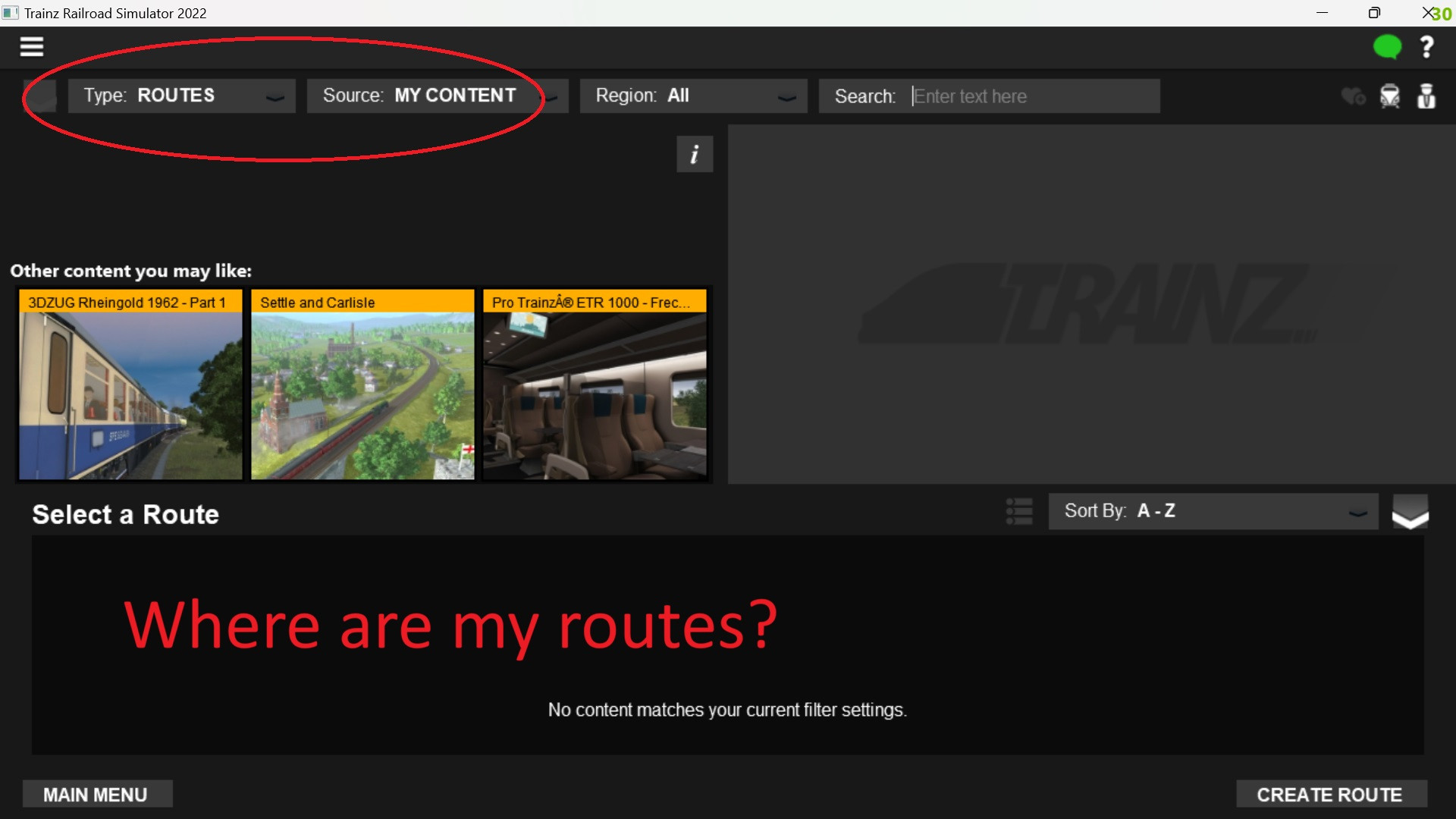
Task: Switch to list view icon
Action: [1019, 511]
